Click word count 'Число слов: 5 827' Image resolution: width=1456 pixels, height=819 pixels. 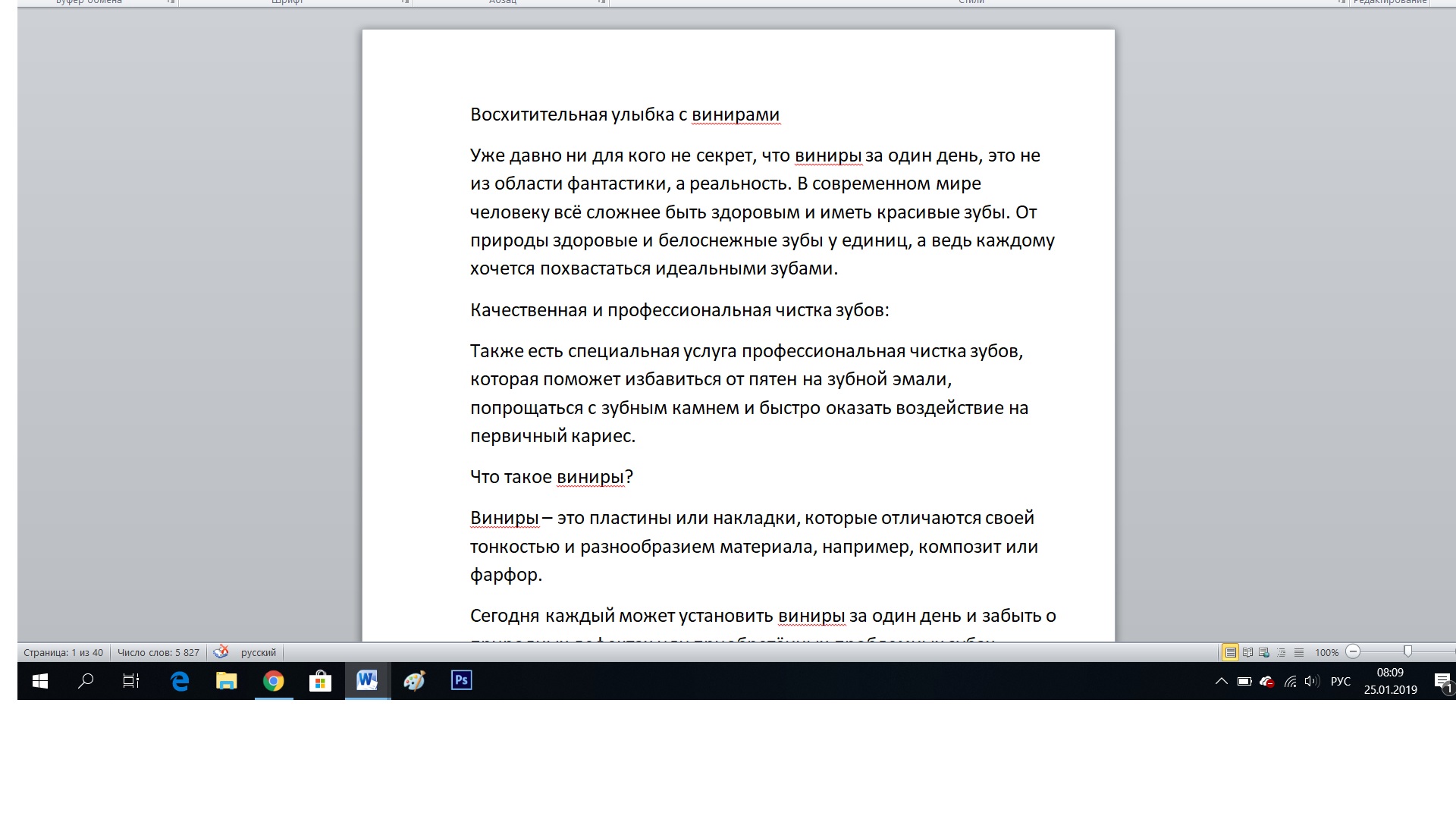(158, 652)
